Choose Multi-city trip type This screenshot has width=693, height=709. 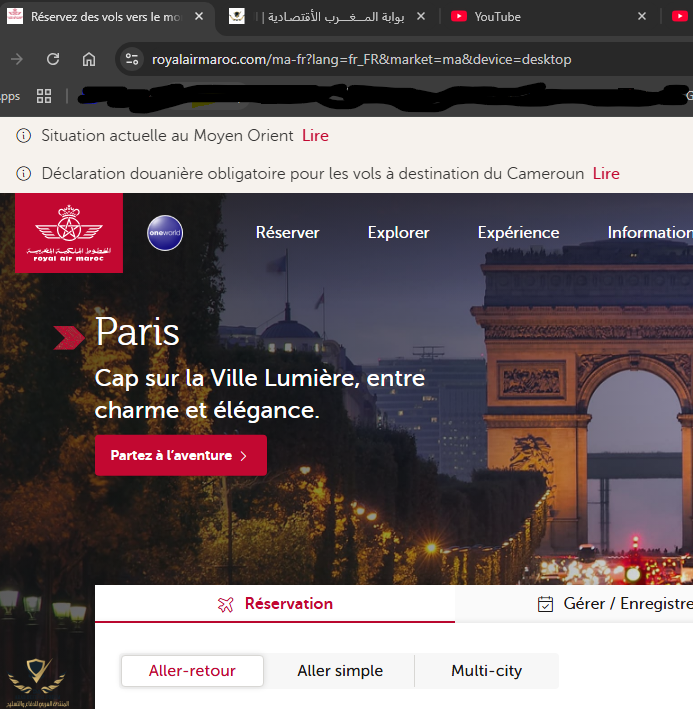[x=486, y=671]
